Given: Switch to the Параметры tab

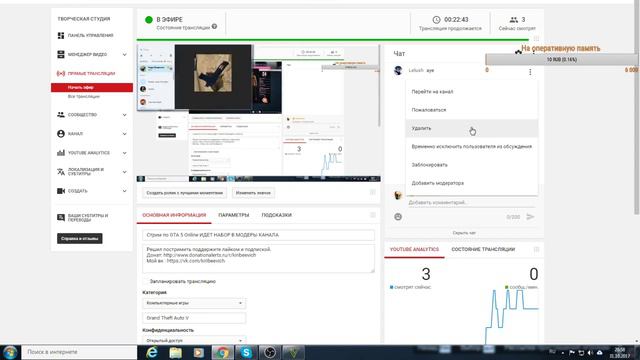Looking at the screenshot, I should pos(233,215).
